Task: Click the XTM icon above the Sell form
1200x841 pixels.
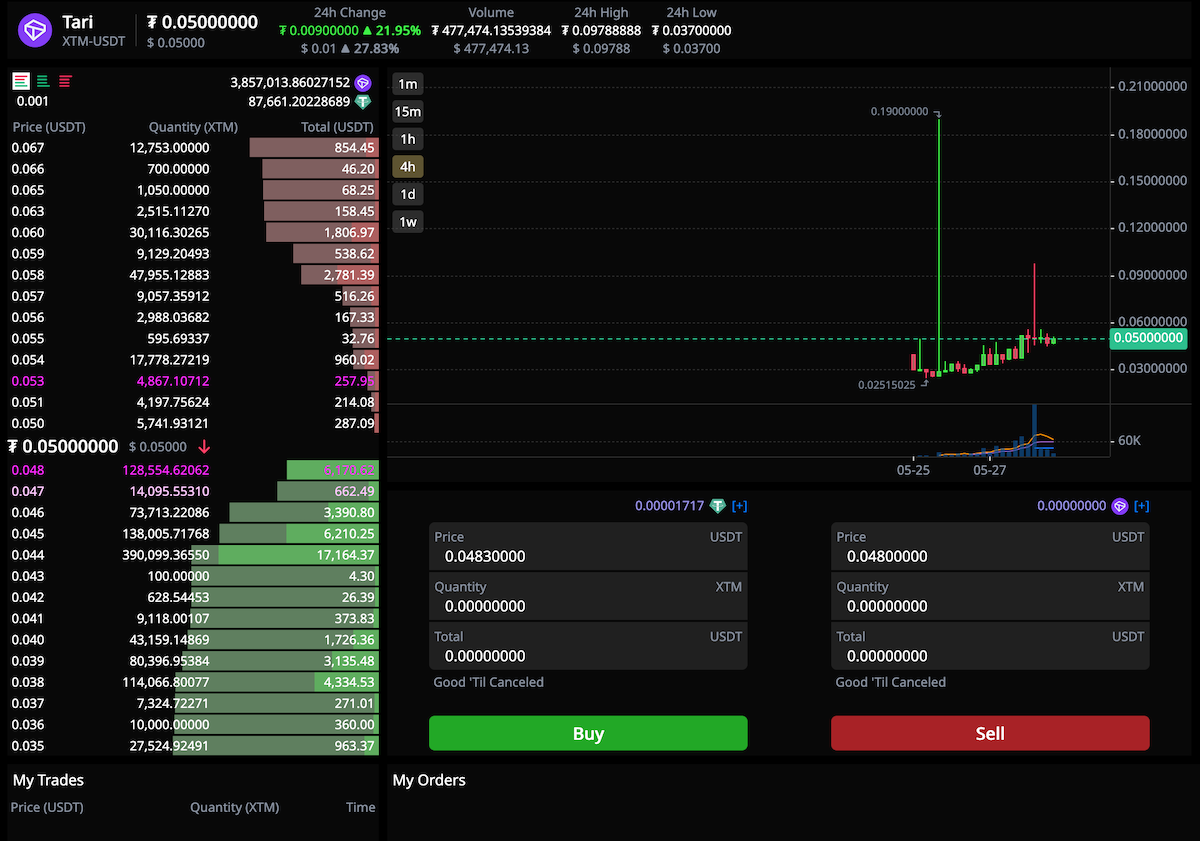Action: (x=1120, y=506)
